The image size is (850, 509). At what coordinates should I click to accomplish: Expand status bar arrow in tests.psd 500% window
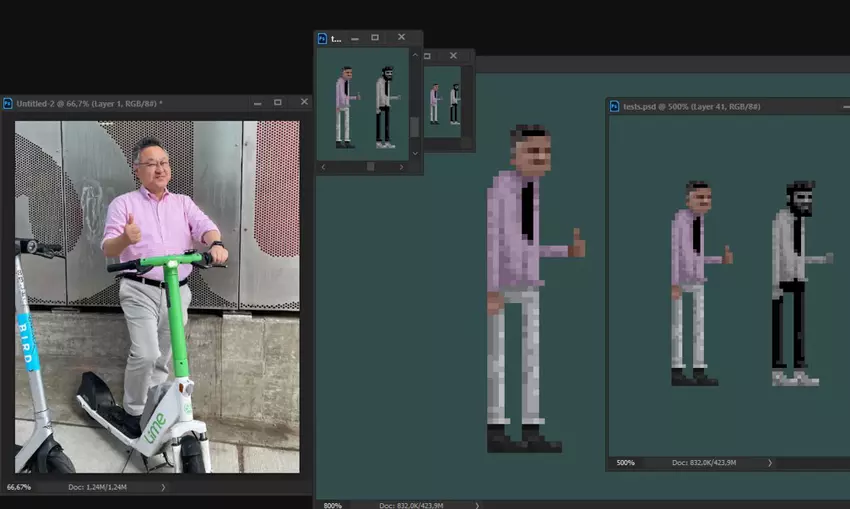(x=769, y=463)
